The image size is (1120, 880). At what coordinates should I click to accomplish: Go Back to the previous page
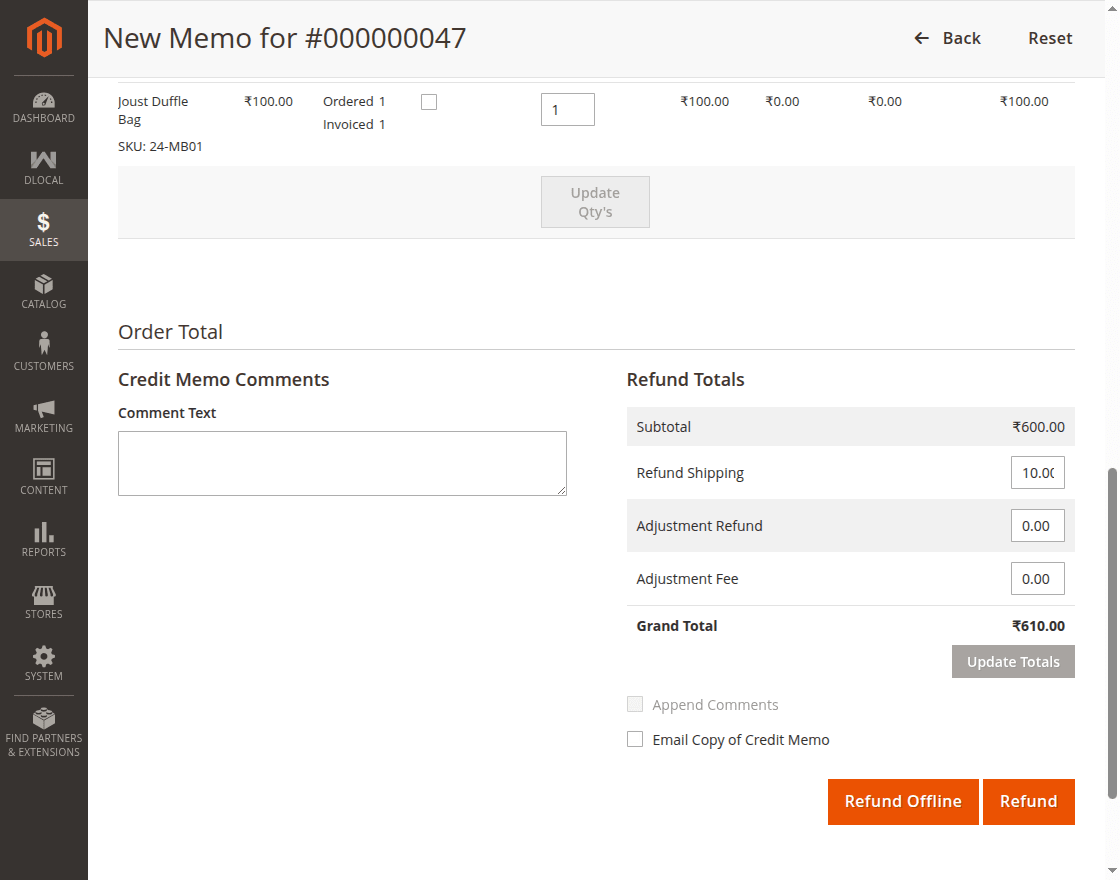point(947,38)
